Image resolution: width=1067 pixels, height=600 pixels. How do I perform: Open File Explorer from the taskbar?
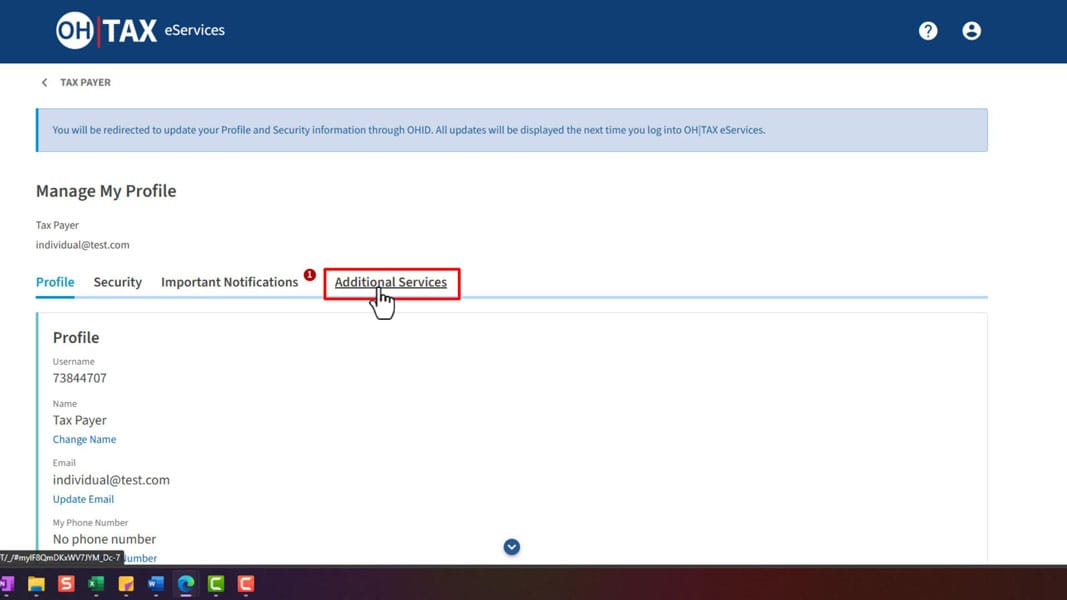[36, 584]
